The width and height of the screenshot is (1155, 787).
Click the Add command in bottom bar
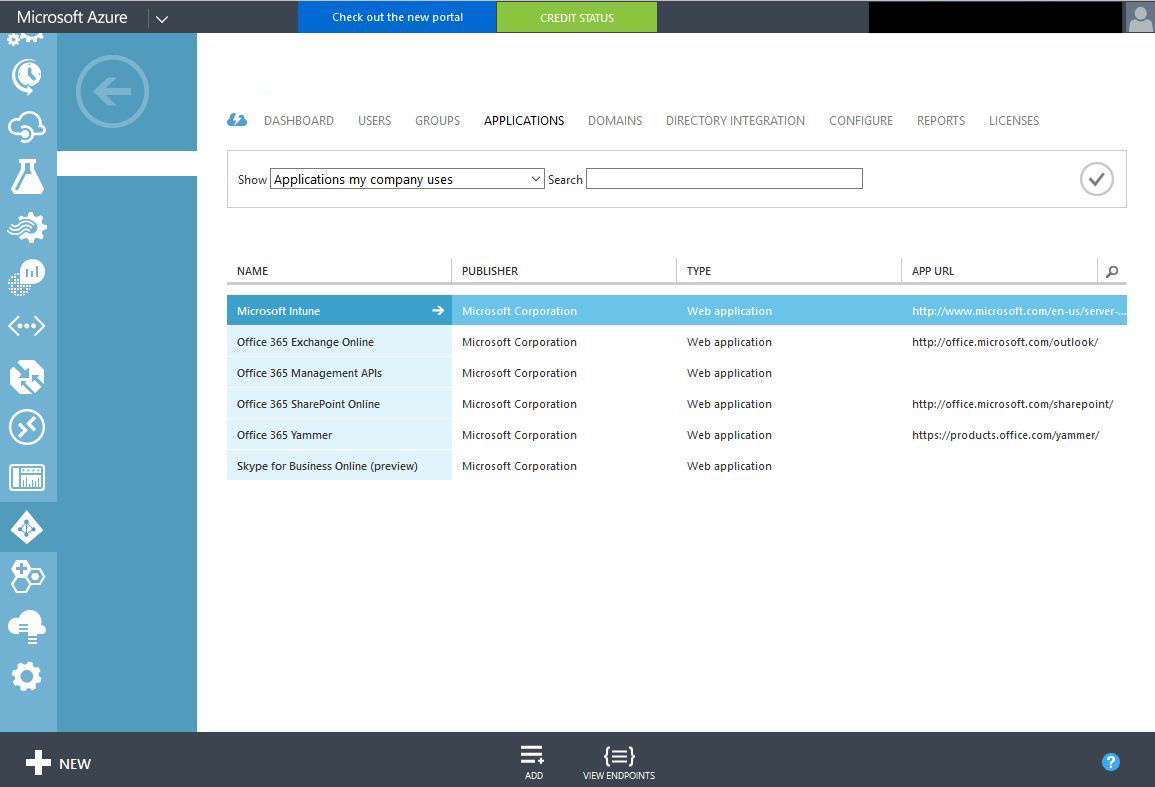tap(533, 762)
